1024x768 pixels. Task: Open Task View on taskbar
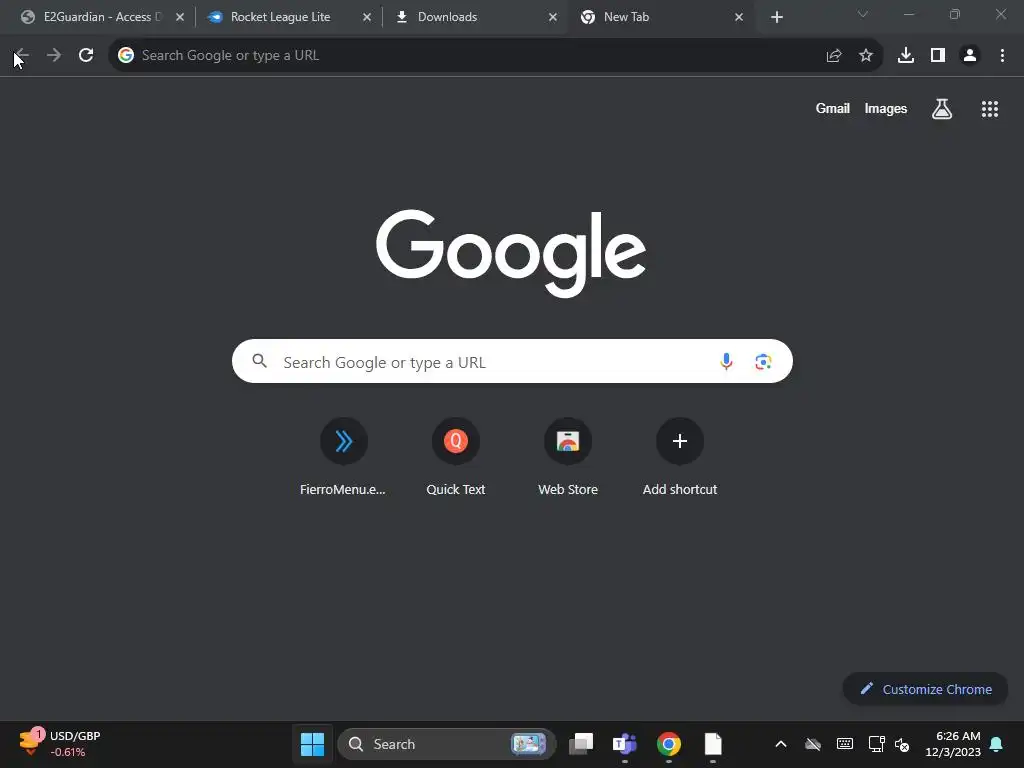(581, 744)
